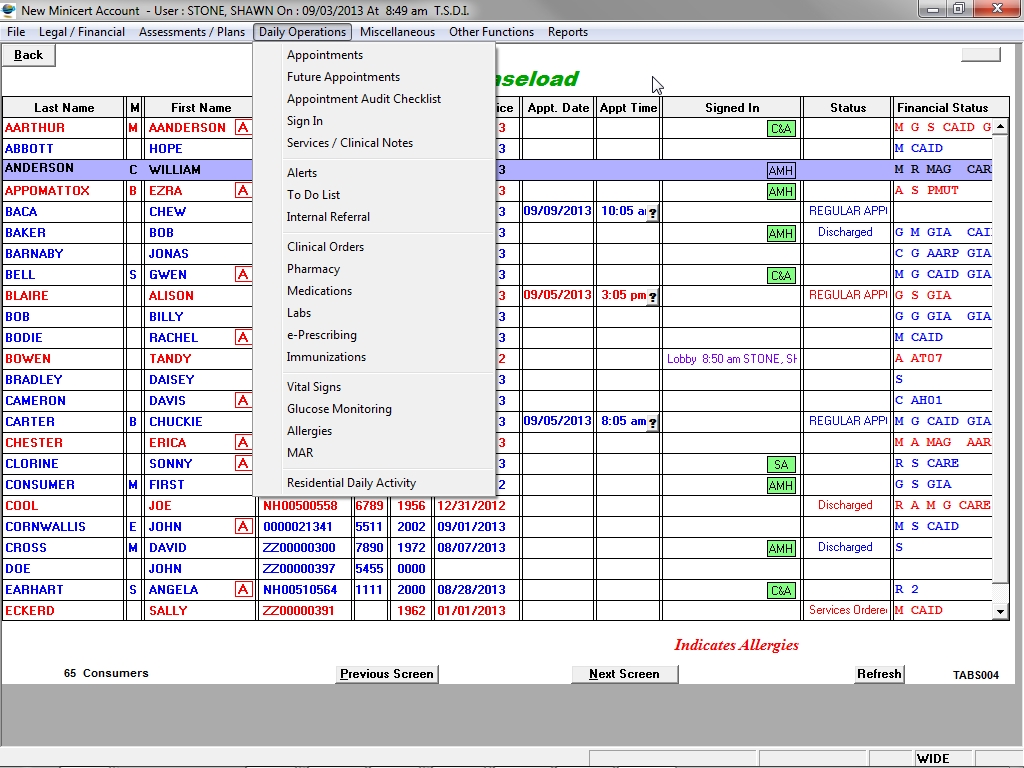Click the AMH badge in CONSUMER row
The image size is (1024, 768).
pyautogui.click(x=781, y=485)
